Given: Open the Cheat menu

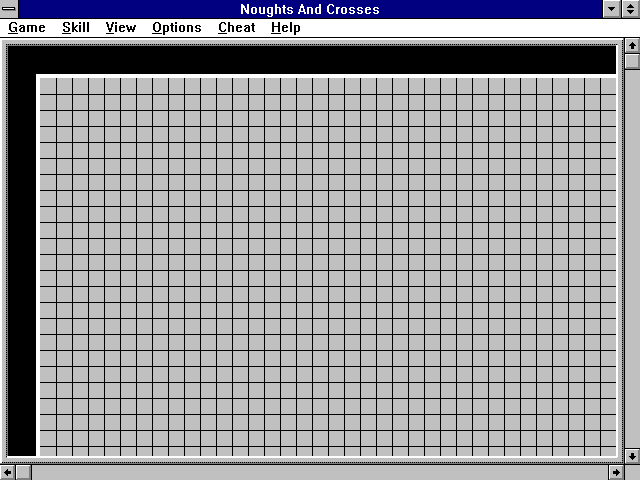Looking at the screenshot, I should pos(236,28).
